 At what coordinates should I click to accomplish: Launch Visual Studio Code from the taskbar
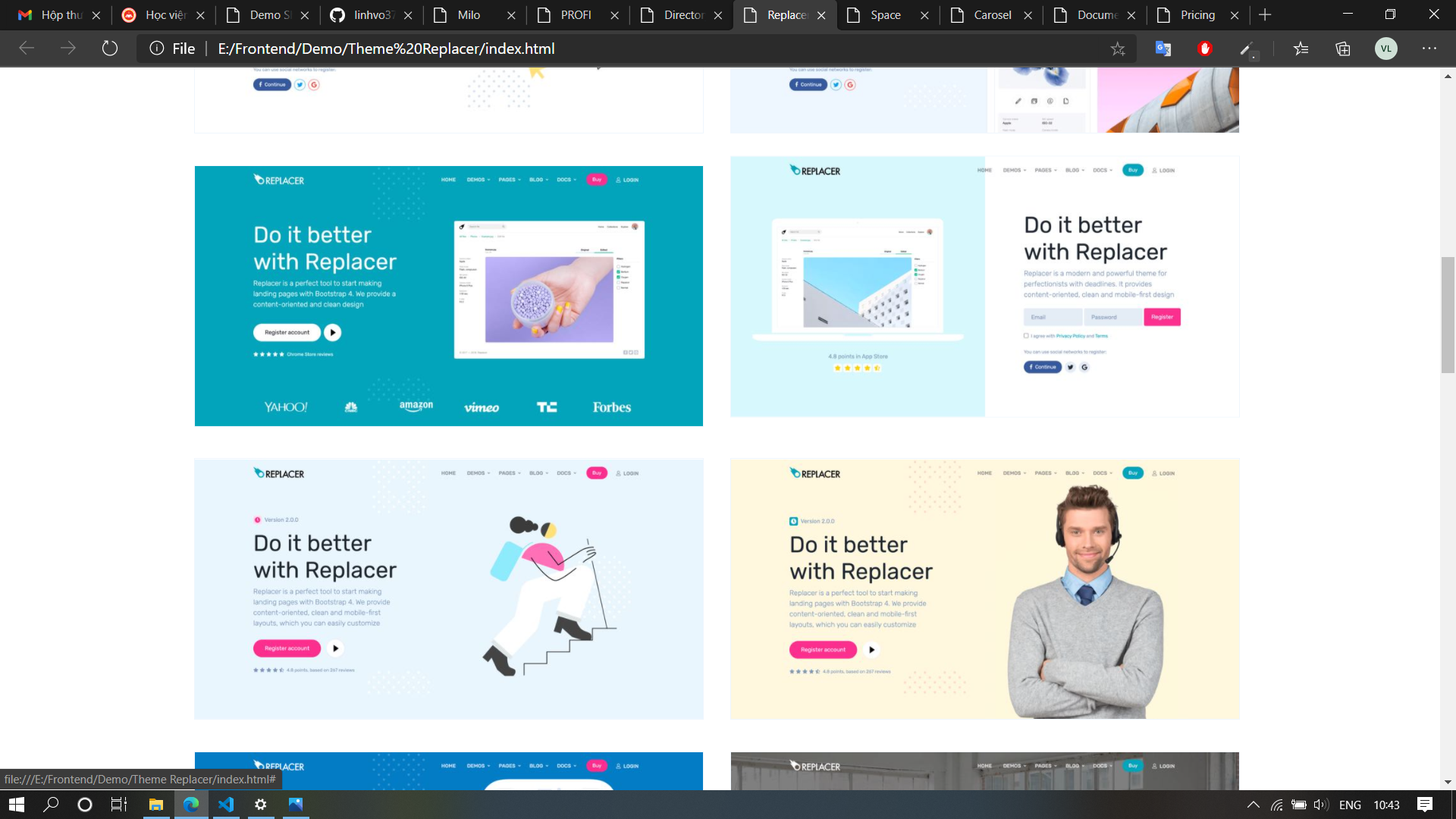point(227,805)
